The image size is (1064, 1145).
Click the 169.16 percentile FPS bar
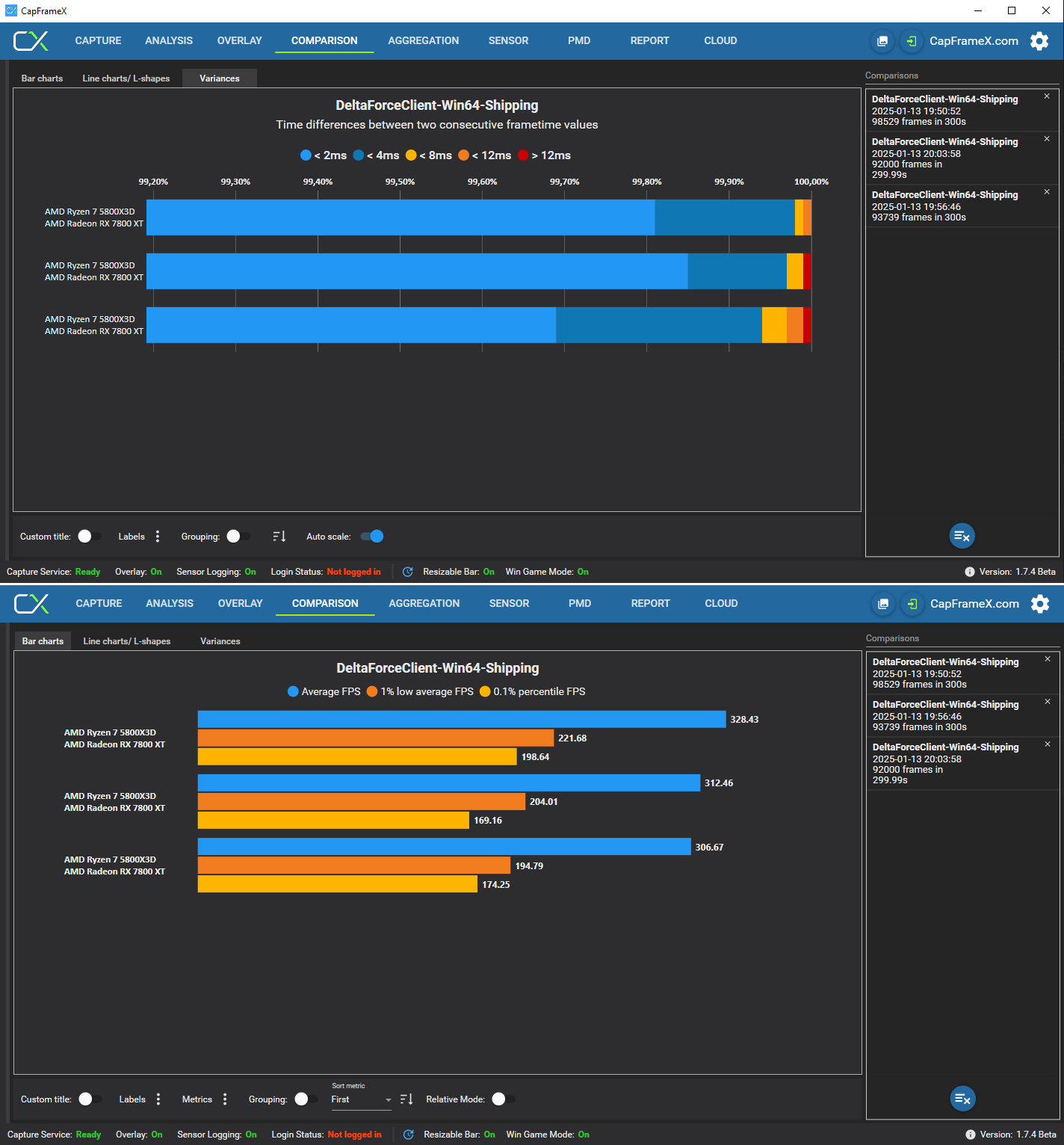333,820
